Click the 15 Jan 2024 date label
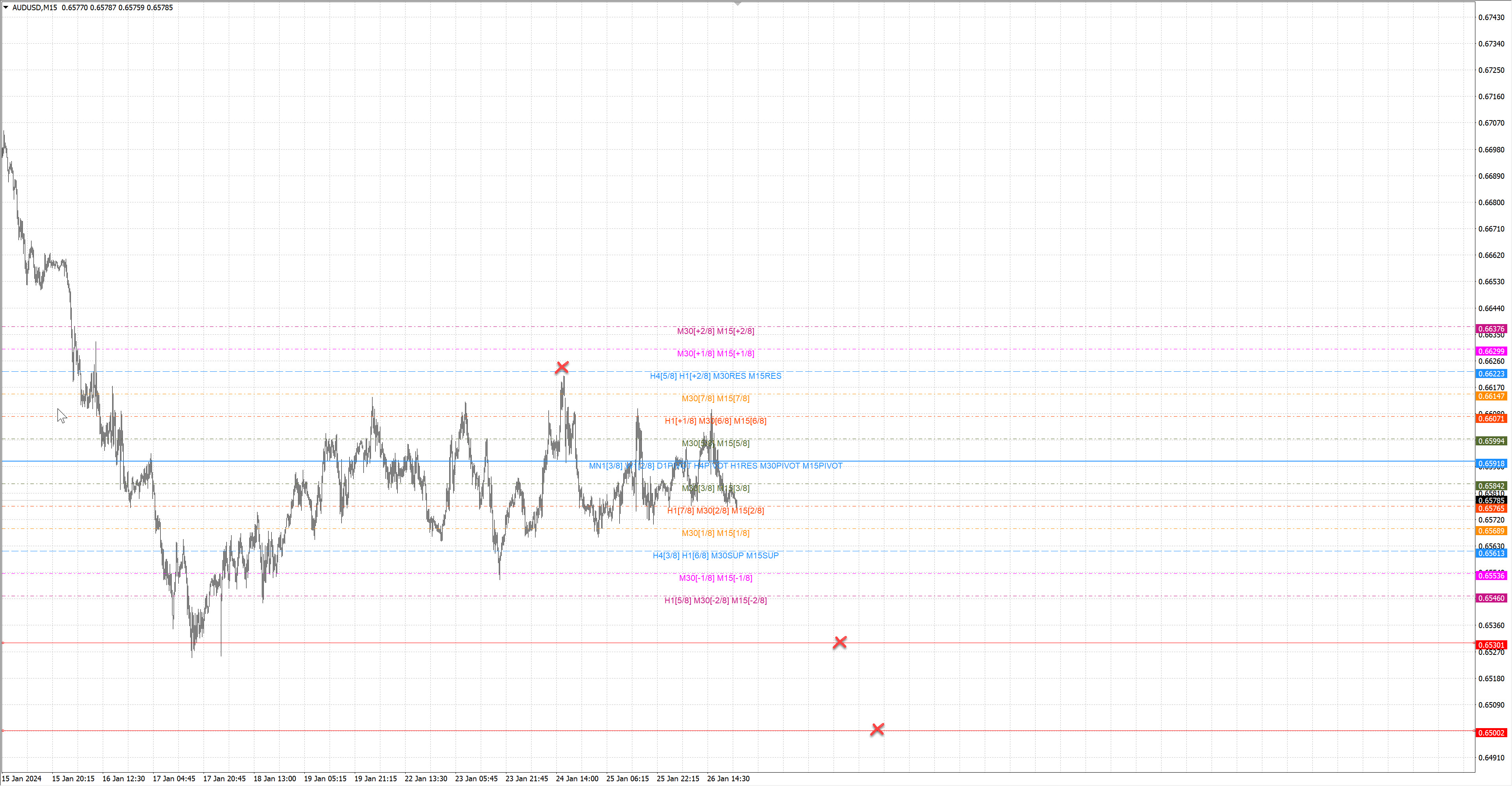The height and width of the screenshot is (786, 1512). point(22,779)
